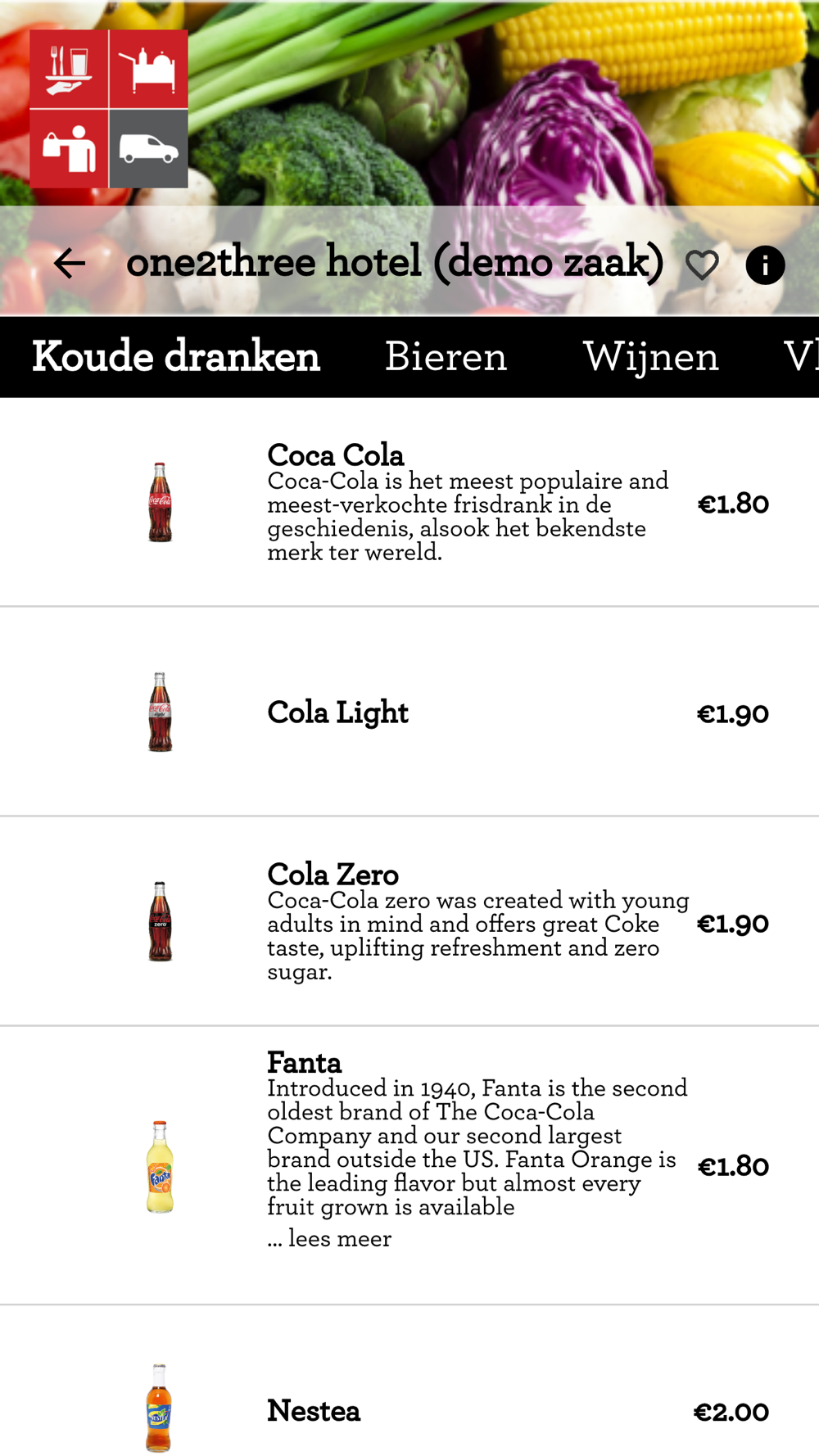Screen dimensions: 819x1456
Task: Tap the Nestea bottle icon
Action: pyautogui.click(x=159, y=1408)
